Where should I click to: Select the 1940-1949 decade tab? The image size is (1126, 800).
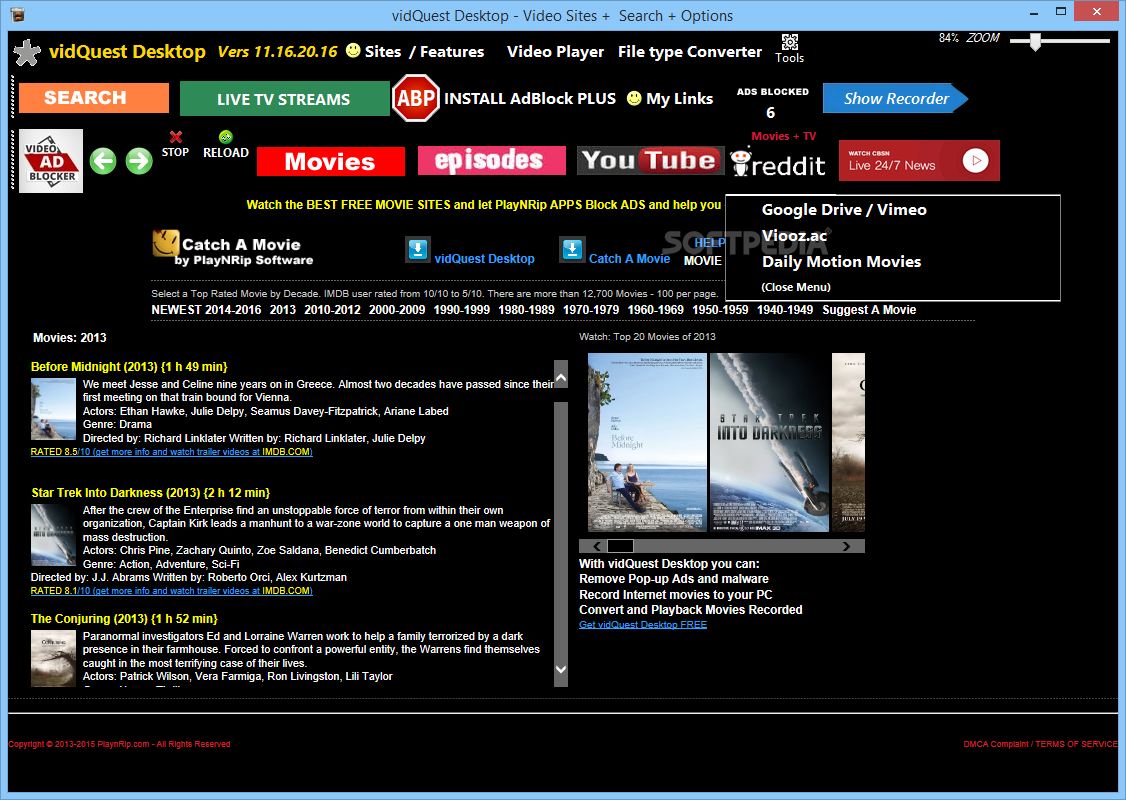click(x=785, y=310)
